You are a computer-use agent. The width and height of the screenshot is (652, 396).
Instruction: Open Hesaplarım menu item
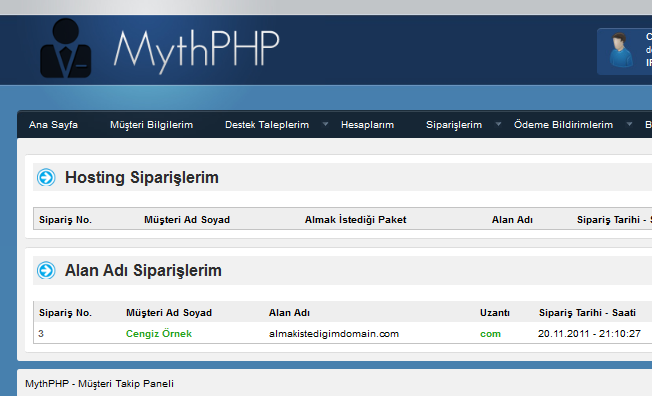coord(367,125)
